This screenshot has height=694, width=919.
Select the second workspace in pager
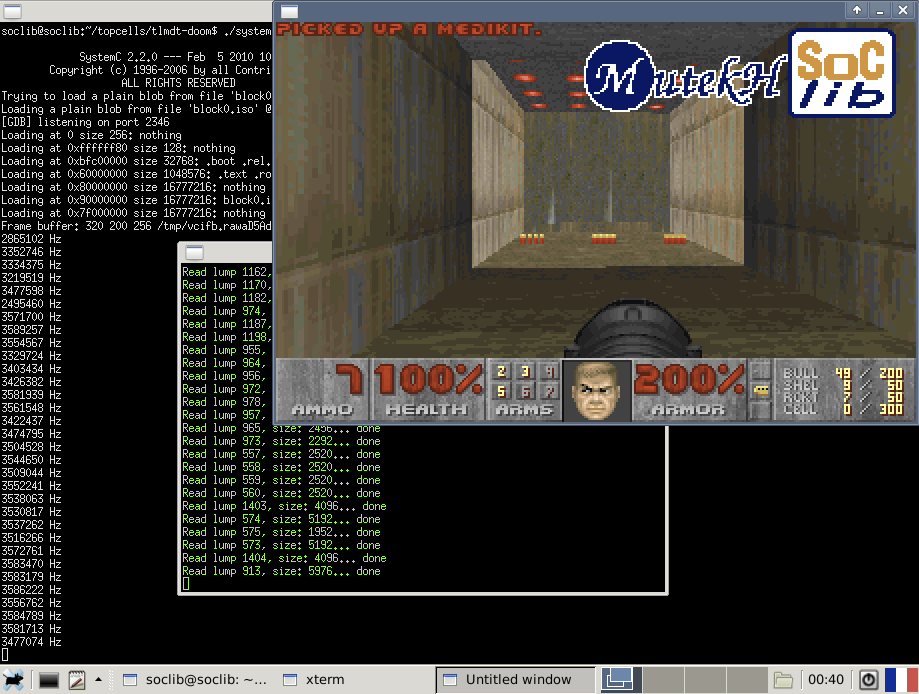pyautogui.click(x=663, y=680)
